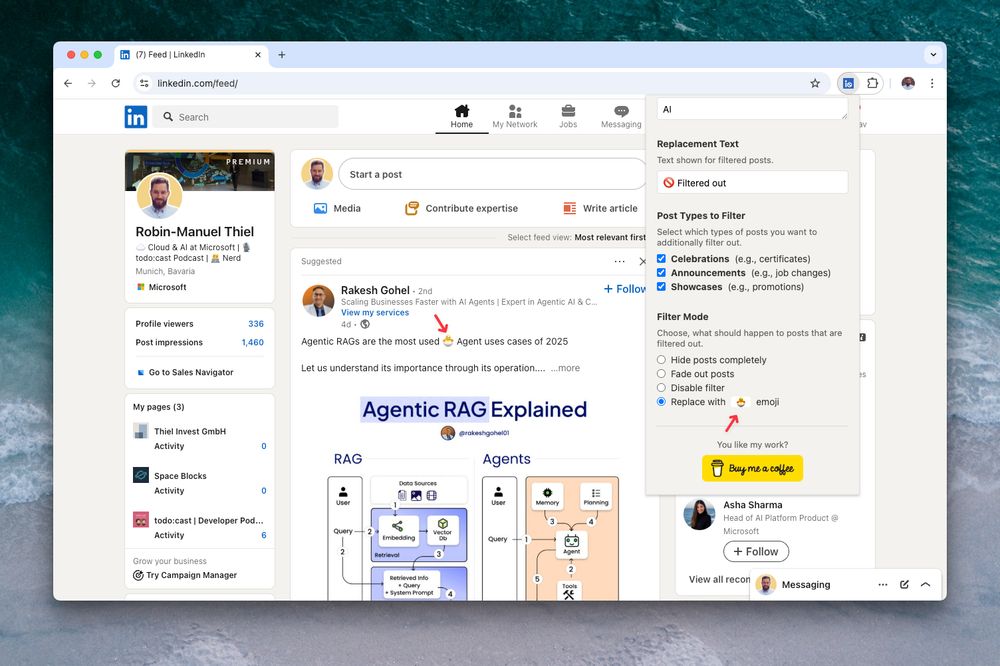Open the Chrome three-dot menu
The image size is (1000, 666).
932,83
